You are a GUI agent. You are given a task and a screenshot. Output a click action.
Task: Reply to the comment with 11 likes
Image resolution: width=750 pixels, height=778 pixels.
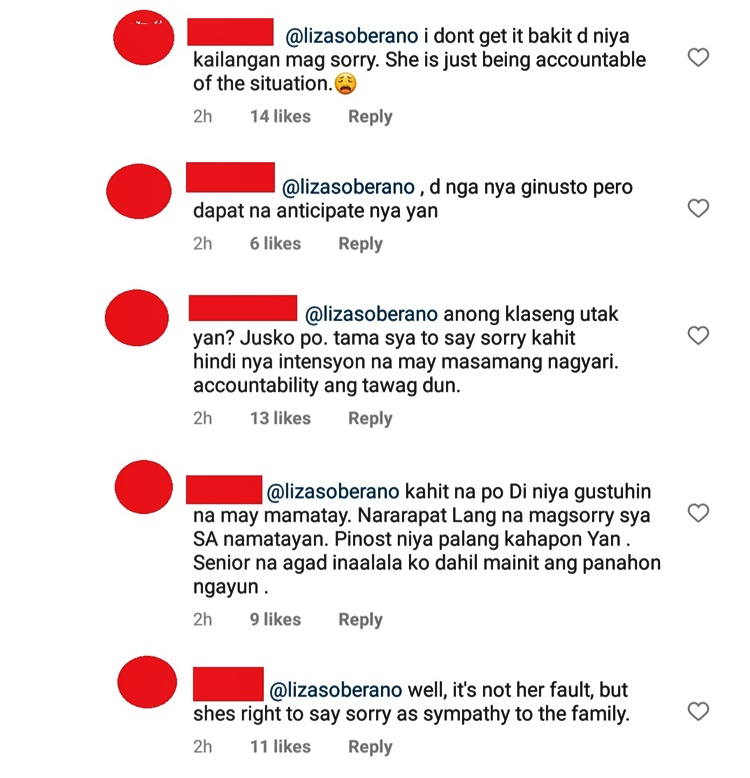(370, 747)
